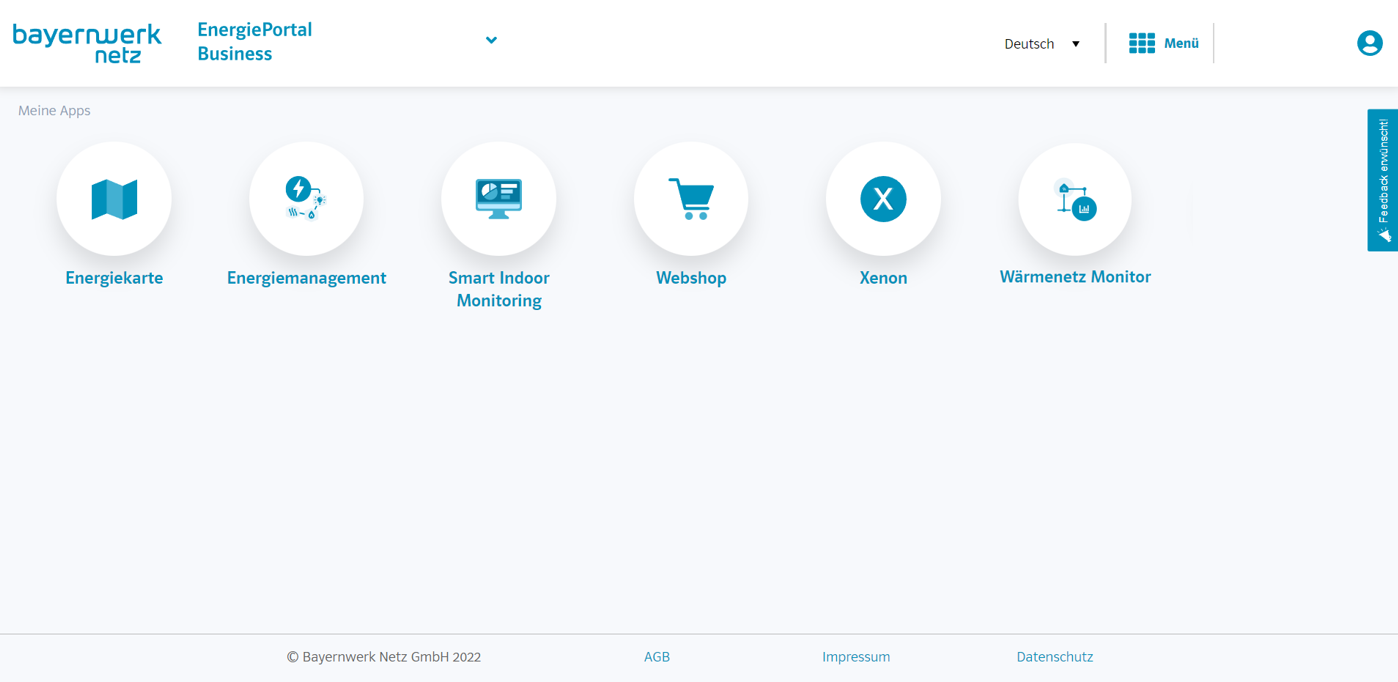Click the Meine Apps heading
Screen dimensions: 1398x682
pyautogui.click(x=54, y=110)
